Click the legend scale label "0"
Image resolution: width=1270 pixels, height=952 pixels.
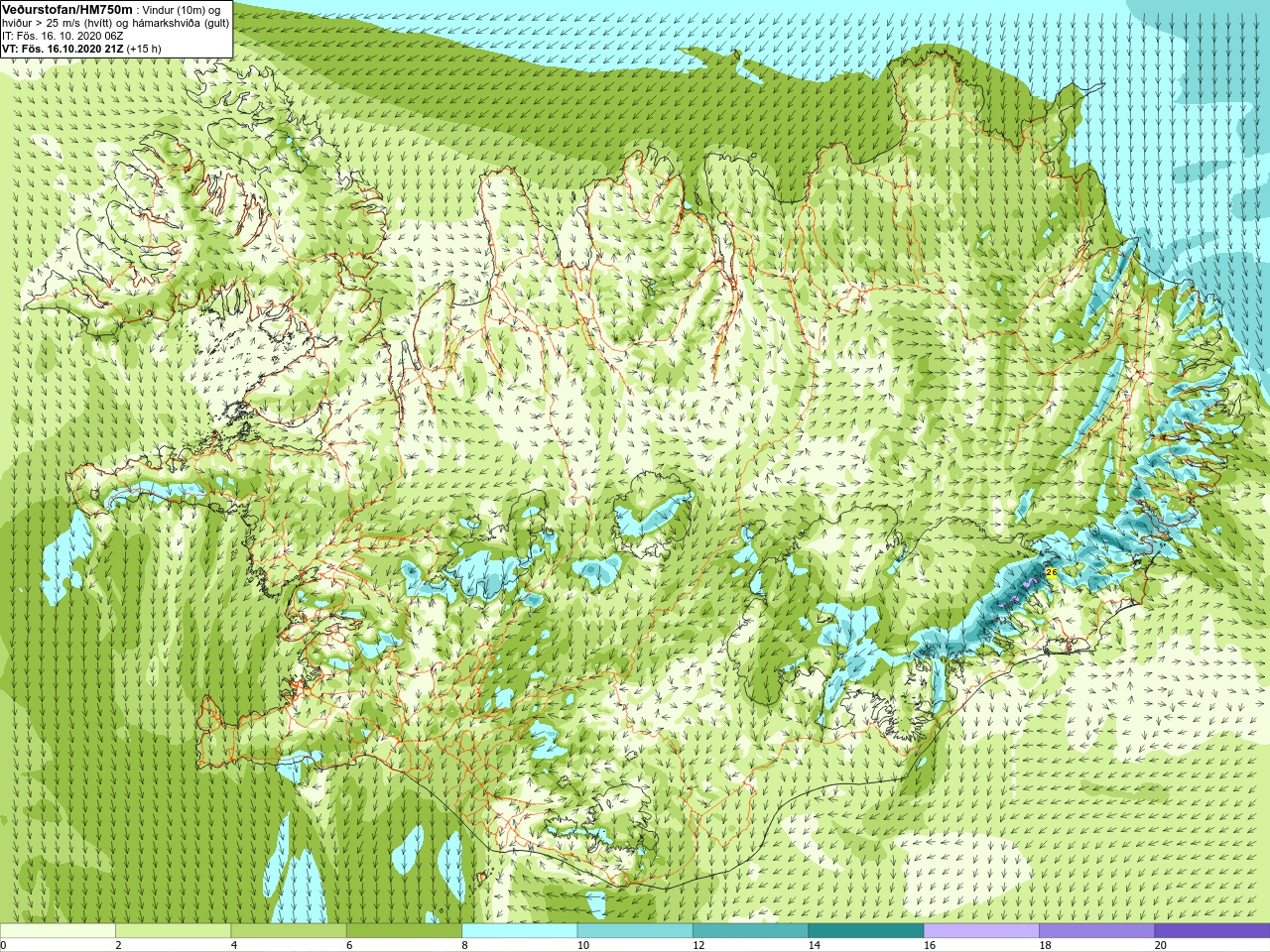pyautogui.click(x=3, y=945)
